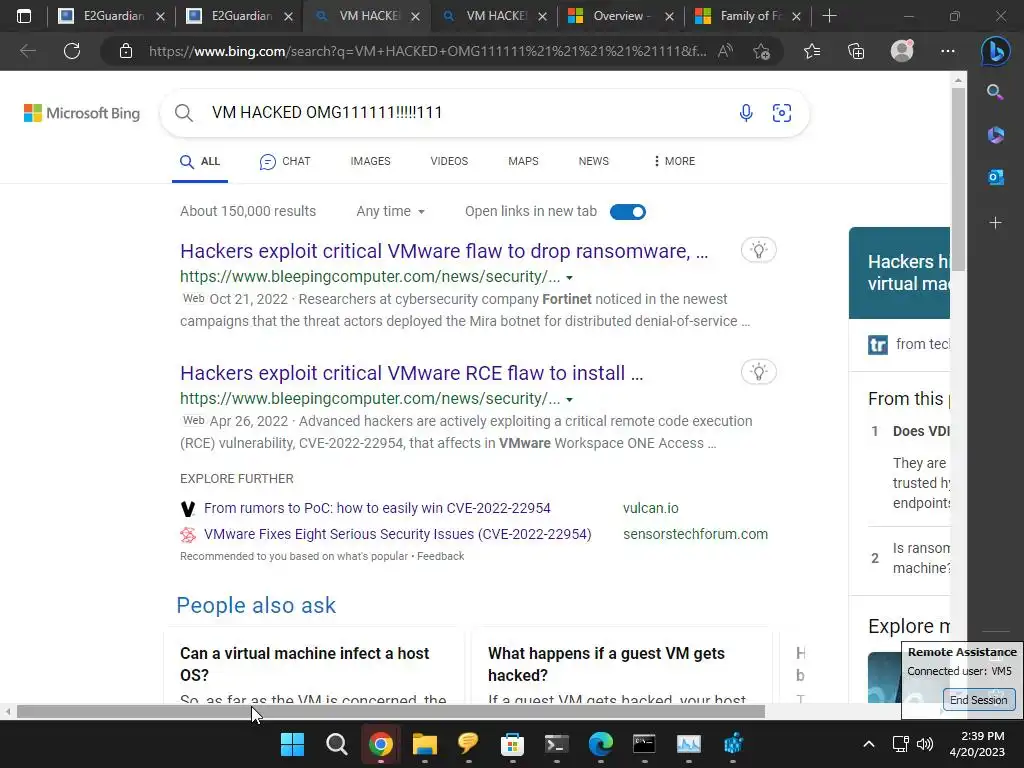Open 'From rumors to PoC' vulcan.io link
The image size is (1024, 768).
tap(377, 508)
